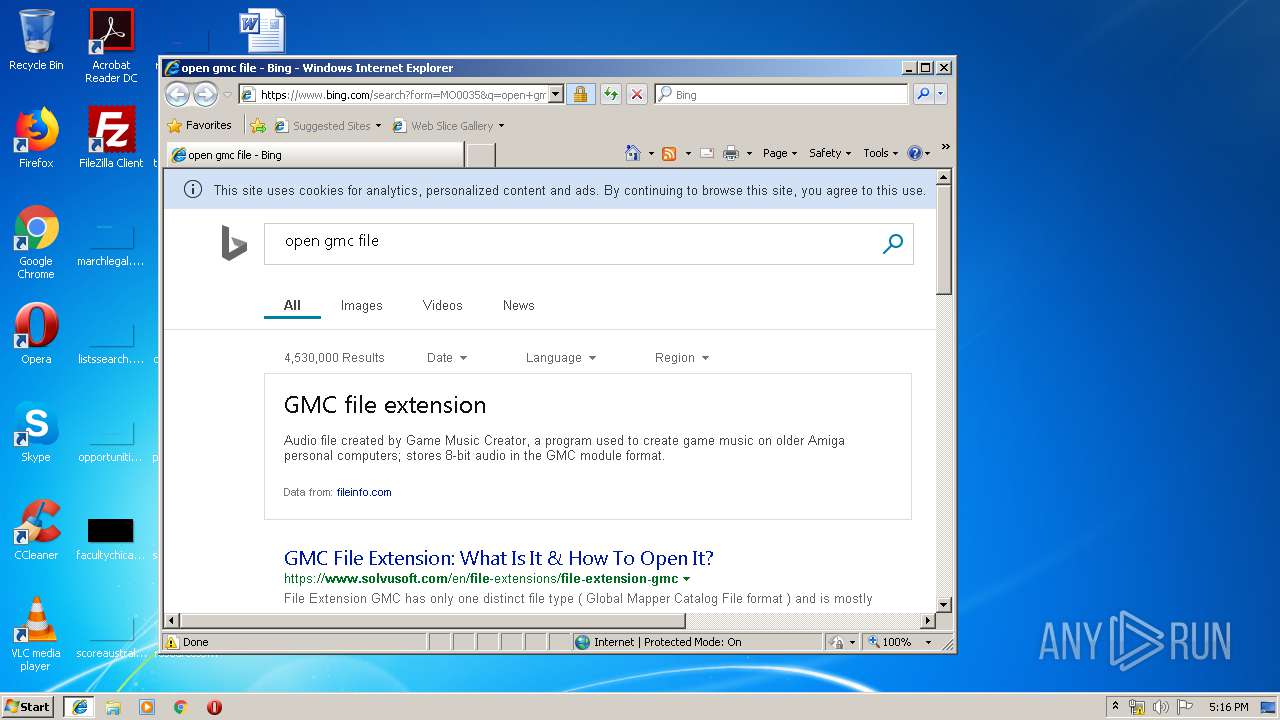Add page to Favorites bar icon
1280x720 pixels.
pyautogui.click(x=257, y=126)
